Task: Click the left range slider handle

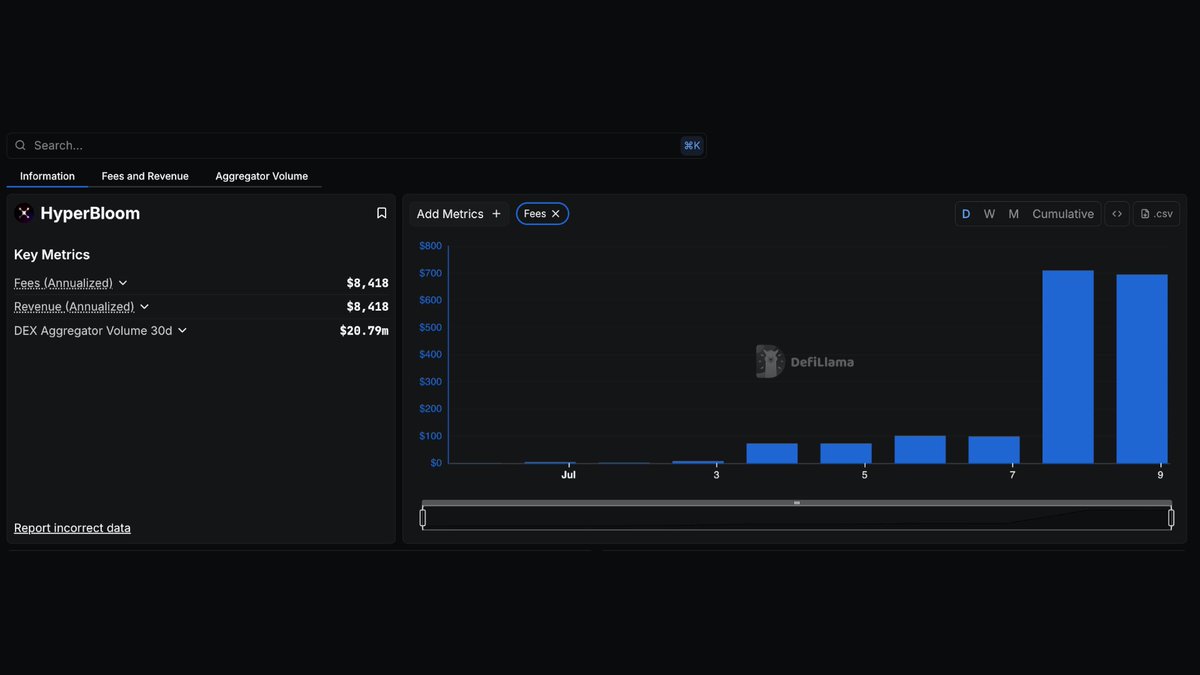Action: [x=423, y=518]
